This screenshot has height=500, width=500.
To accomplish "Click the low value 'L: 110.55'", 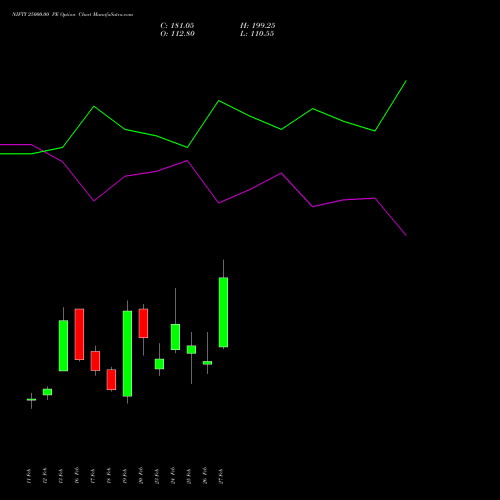I will pyautogui.click(x=257, y=34).
